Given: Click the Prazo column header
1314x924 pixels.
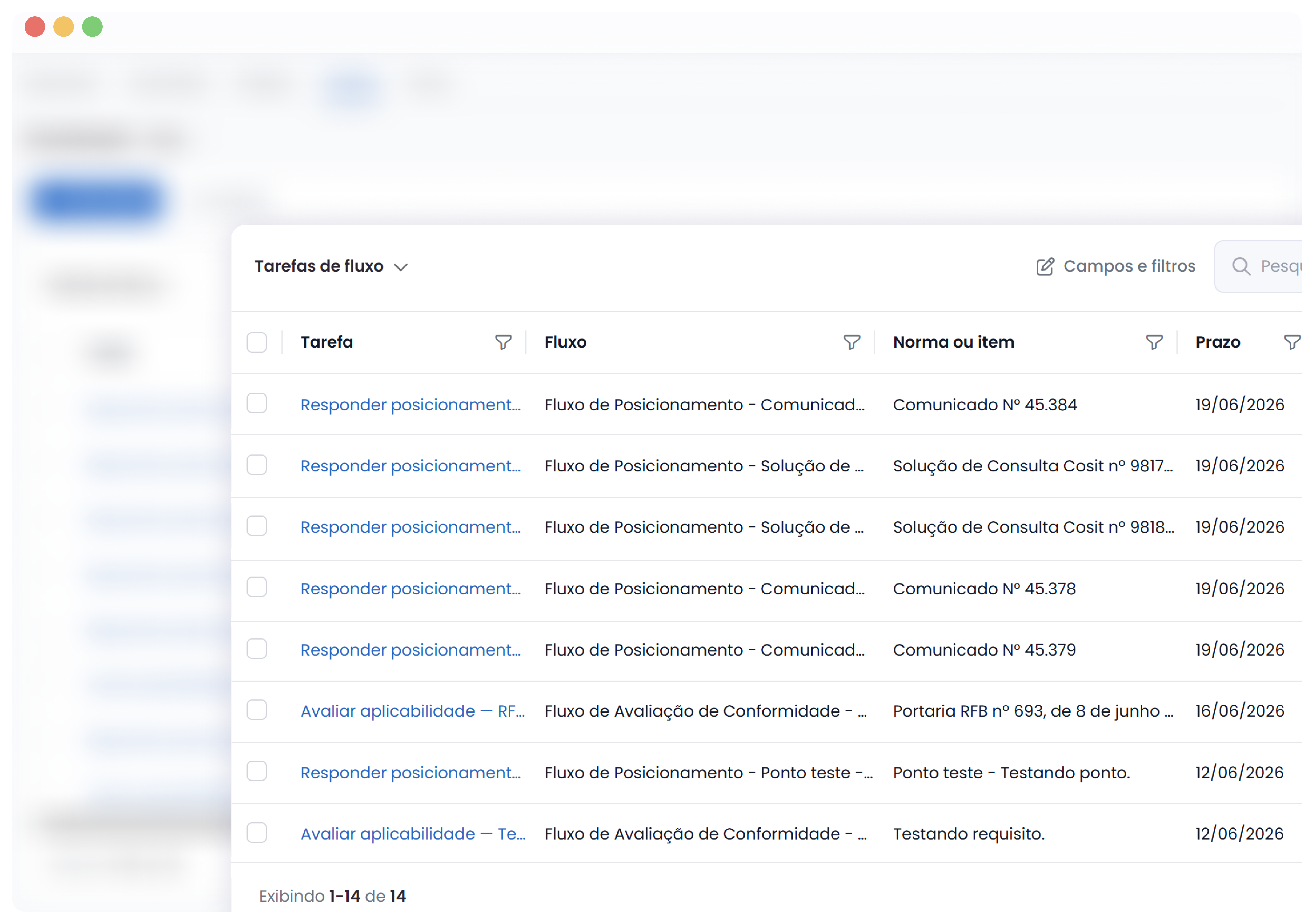Looking at the screenshot, I should click(x=1218, y=342).
